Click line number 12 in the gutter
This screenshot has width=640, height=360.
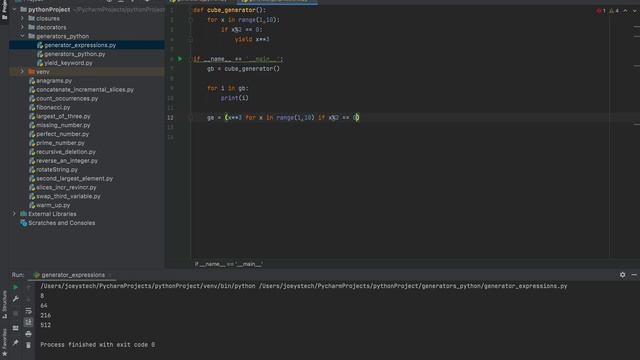tap(170, 118)
